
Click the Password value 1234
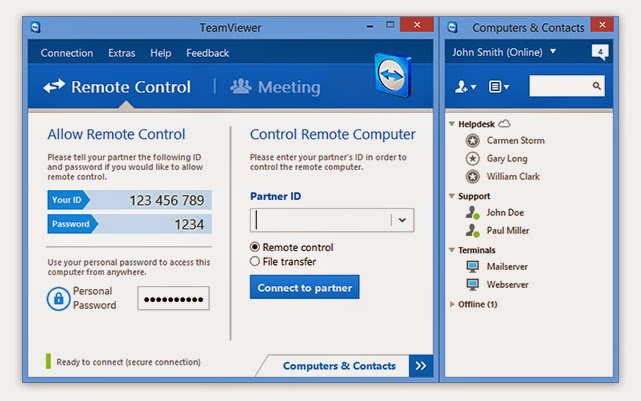[189, 224]
